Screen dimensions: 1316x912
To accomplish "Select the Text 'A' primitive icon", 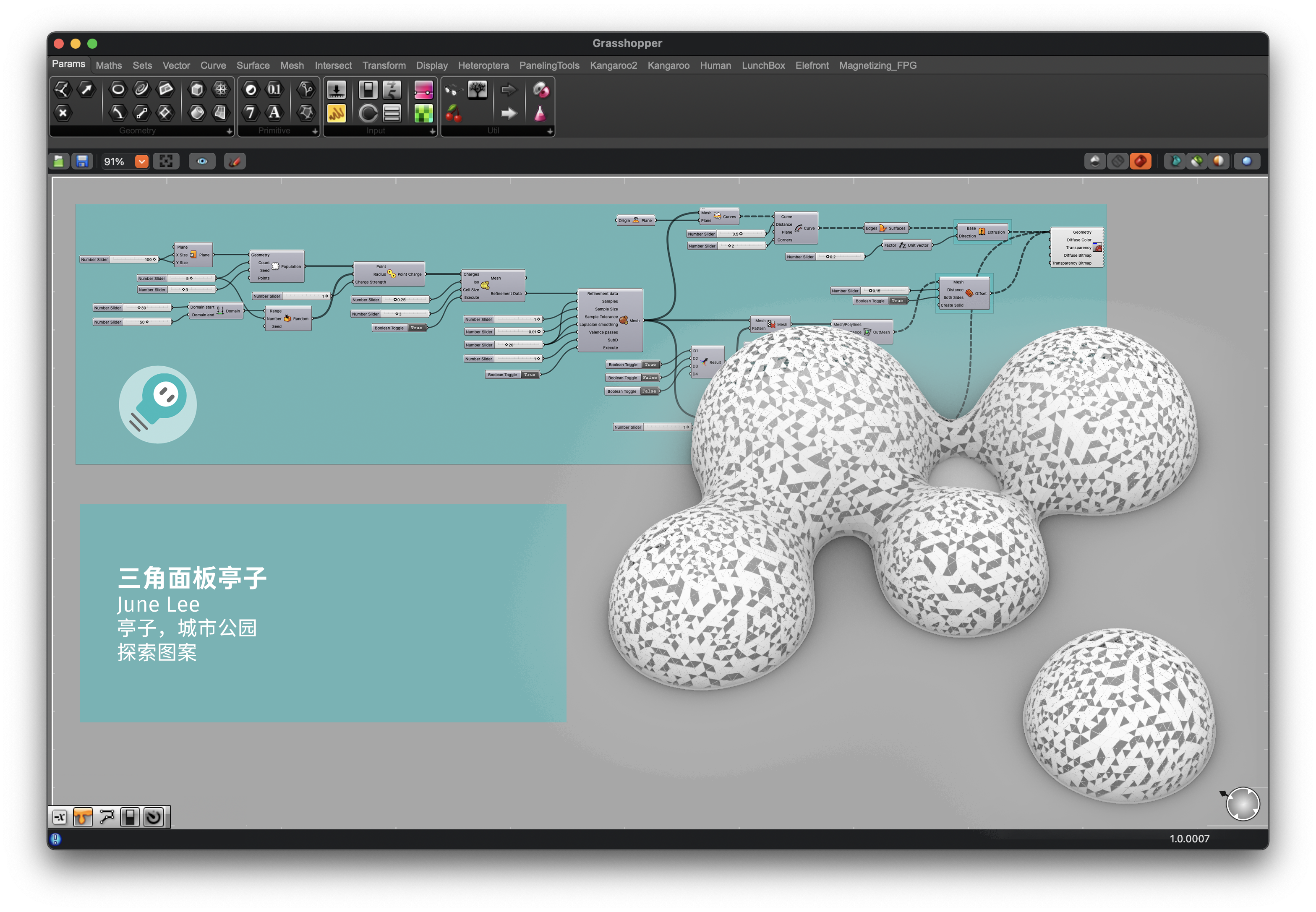I will click(x=274, y=112).
